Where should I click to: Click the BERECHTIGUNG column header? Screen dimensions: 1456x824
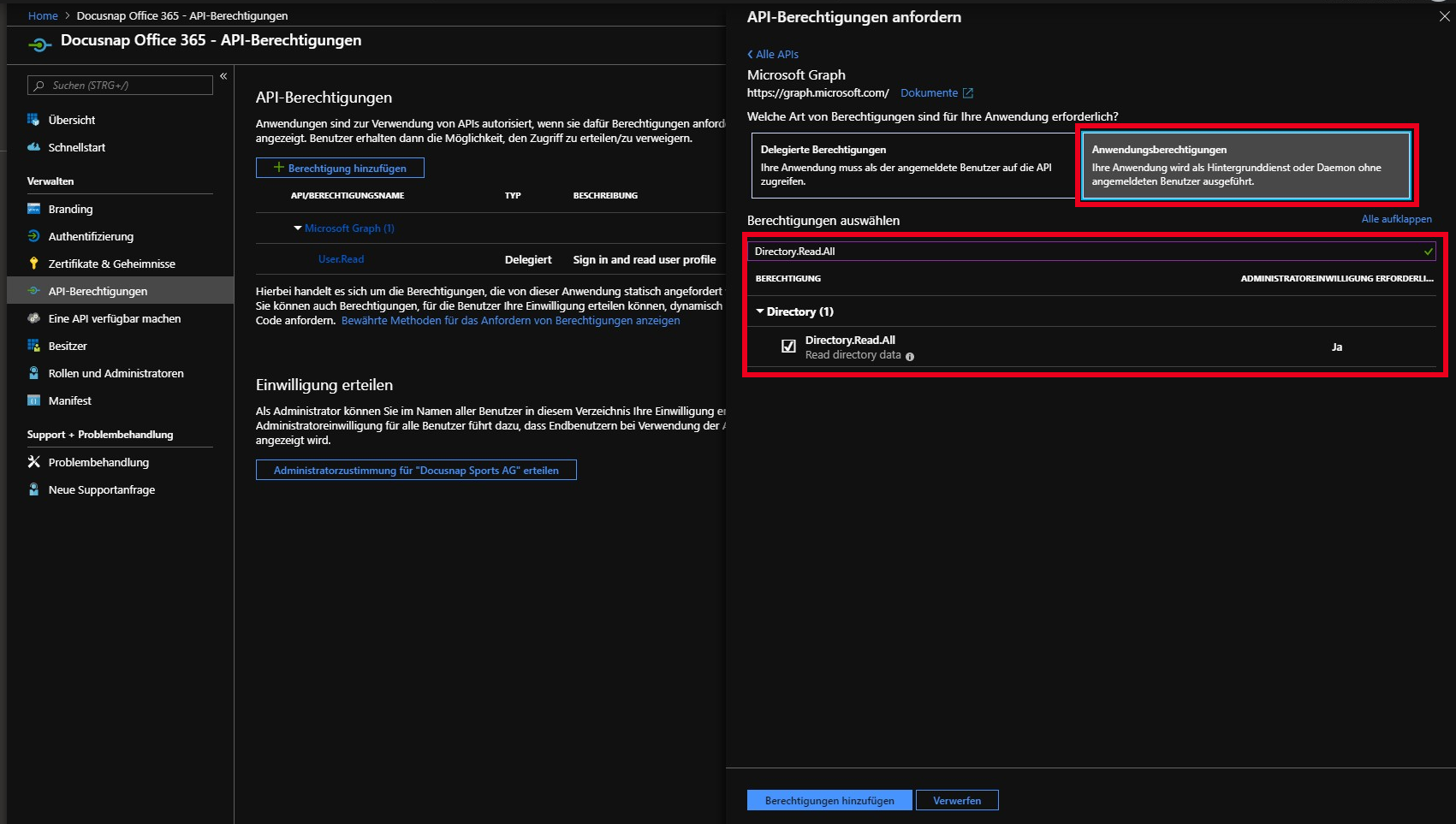(x=788, y=279)
